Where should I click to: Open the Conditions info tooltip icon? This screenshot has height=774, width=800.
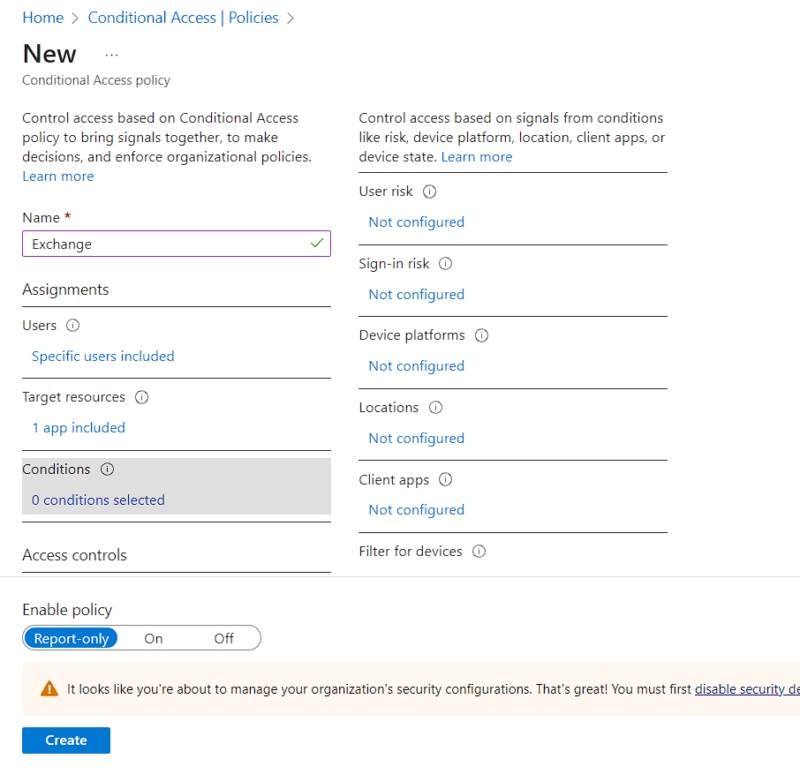(106, 469)
